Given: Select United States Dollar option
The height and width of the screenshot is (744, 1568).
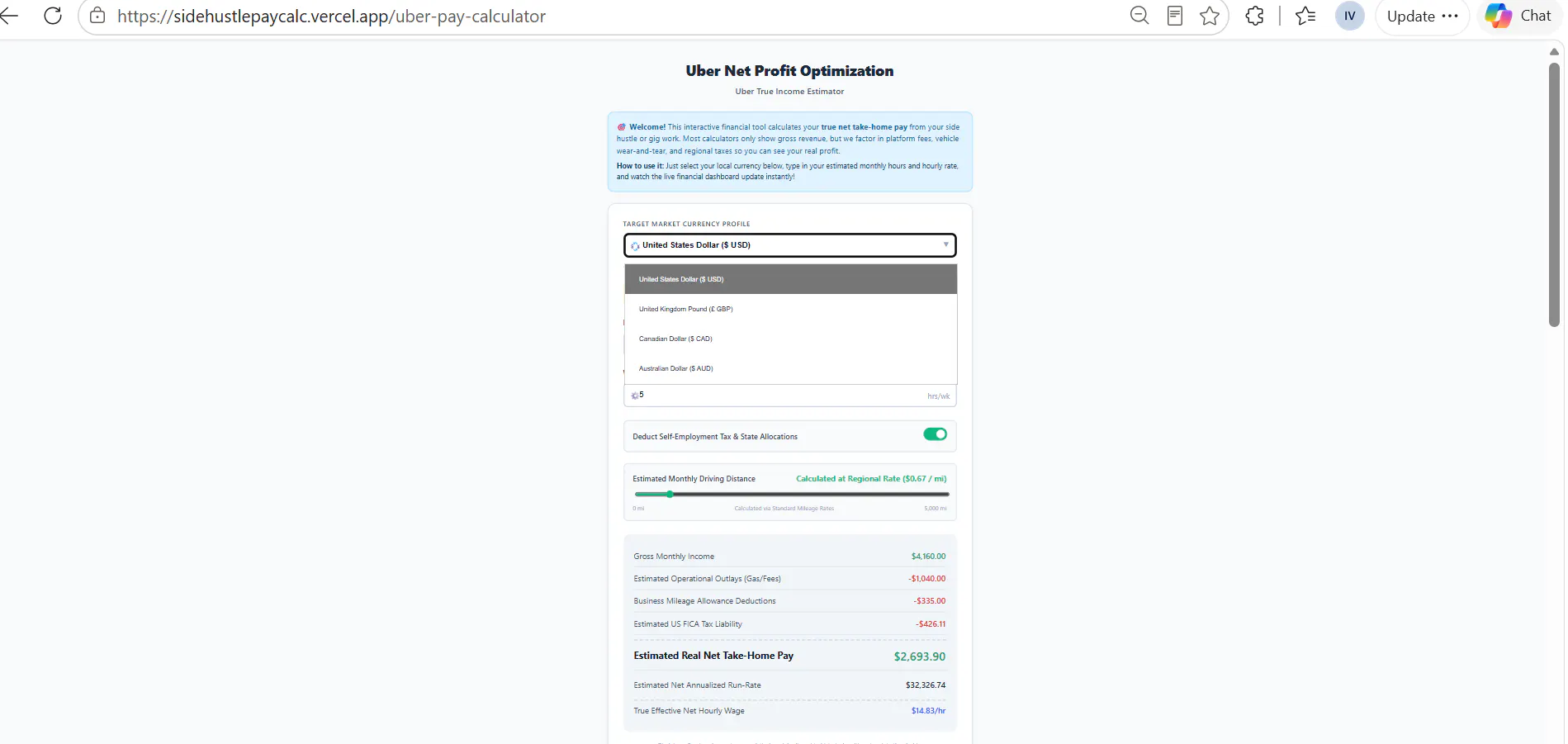Looking at the screenshot, I should pos(791,279).
